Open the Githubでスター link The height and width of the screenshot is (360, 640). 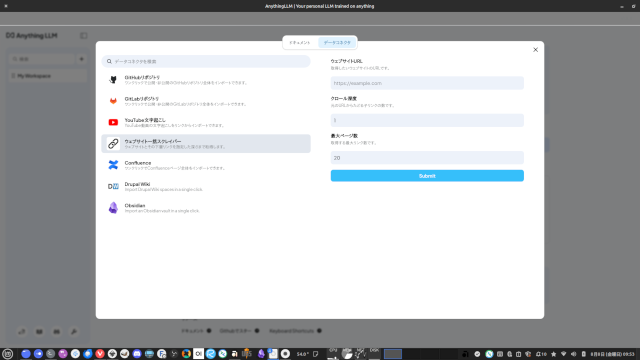239,331
